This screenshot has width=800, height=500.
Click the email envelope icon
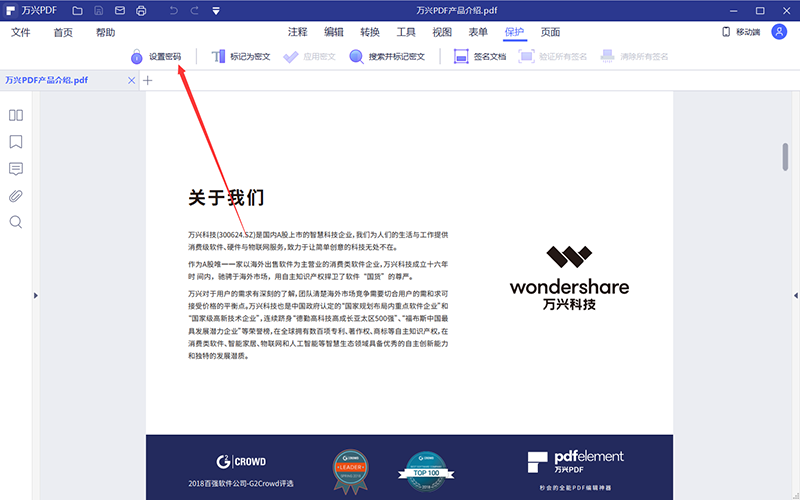click(x=120, y=11)
